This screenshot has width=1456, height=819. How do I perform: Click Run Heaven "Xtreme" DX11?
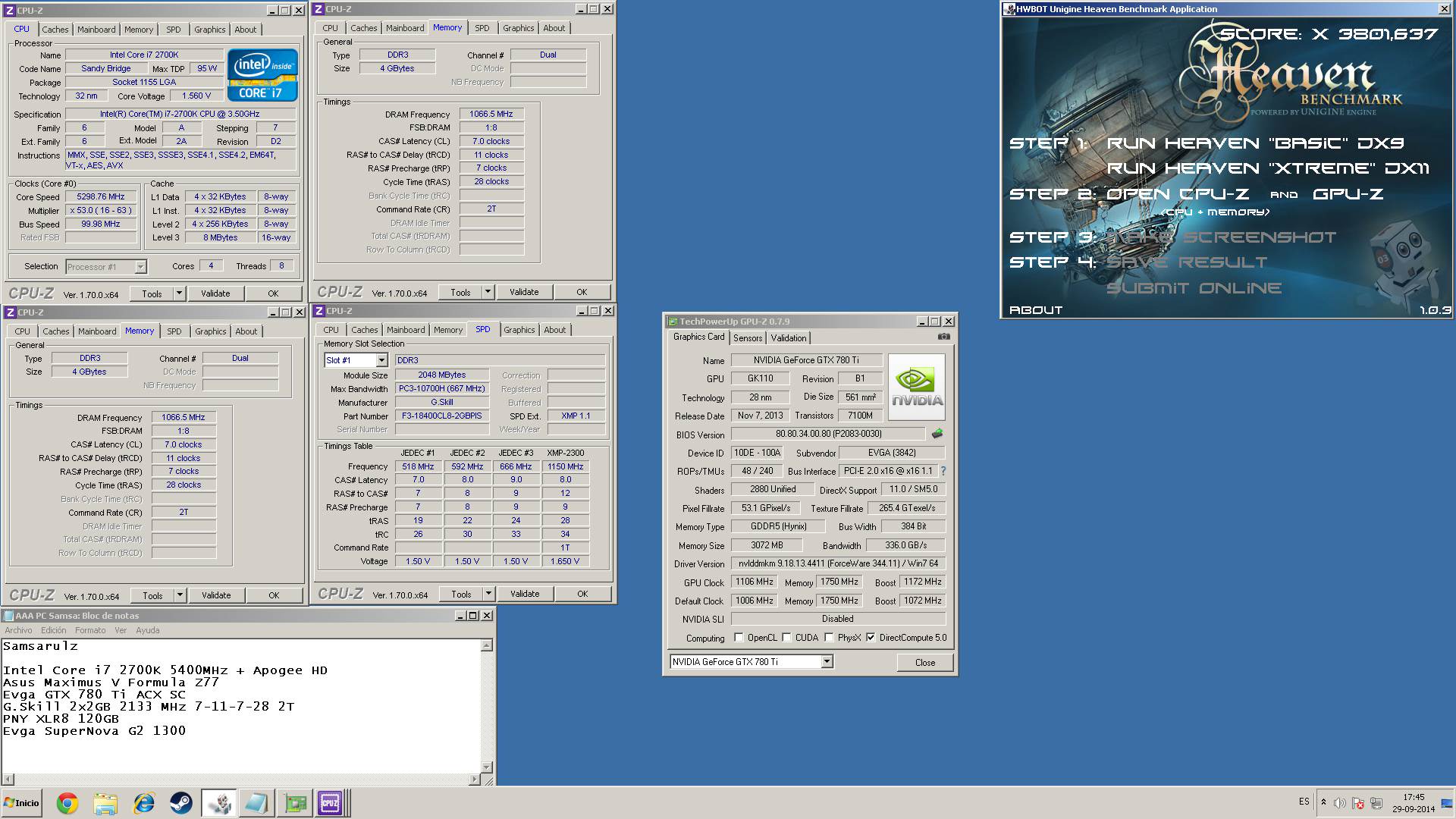click(x=1268, y=168)
